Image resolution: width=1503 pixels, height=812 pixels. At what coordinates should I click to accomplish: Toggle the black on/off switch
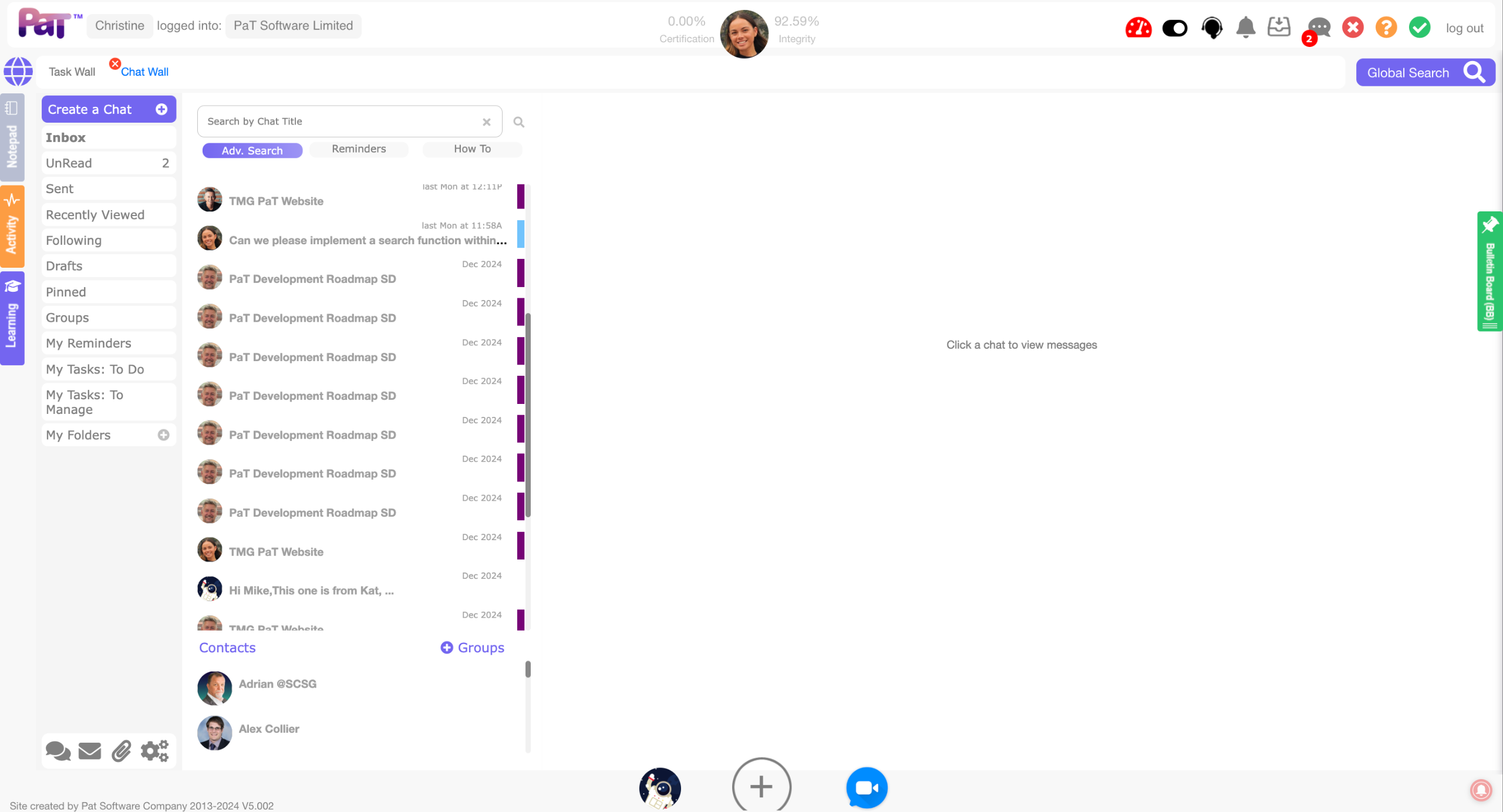pyautogui.click(x=1175, y=28)
